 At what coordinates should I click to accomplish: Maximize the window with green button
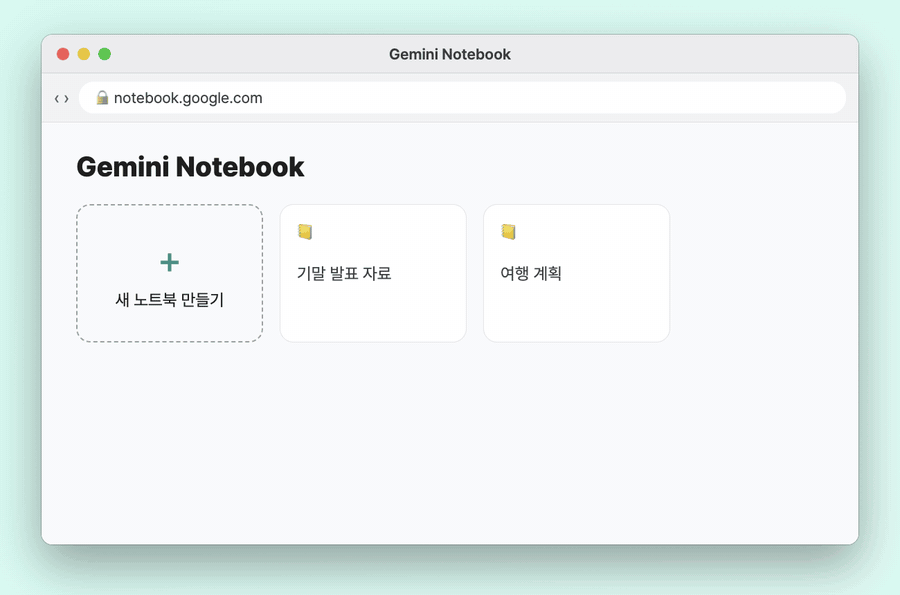tap(104, 54)
